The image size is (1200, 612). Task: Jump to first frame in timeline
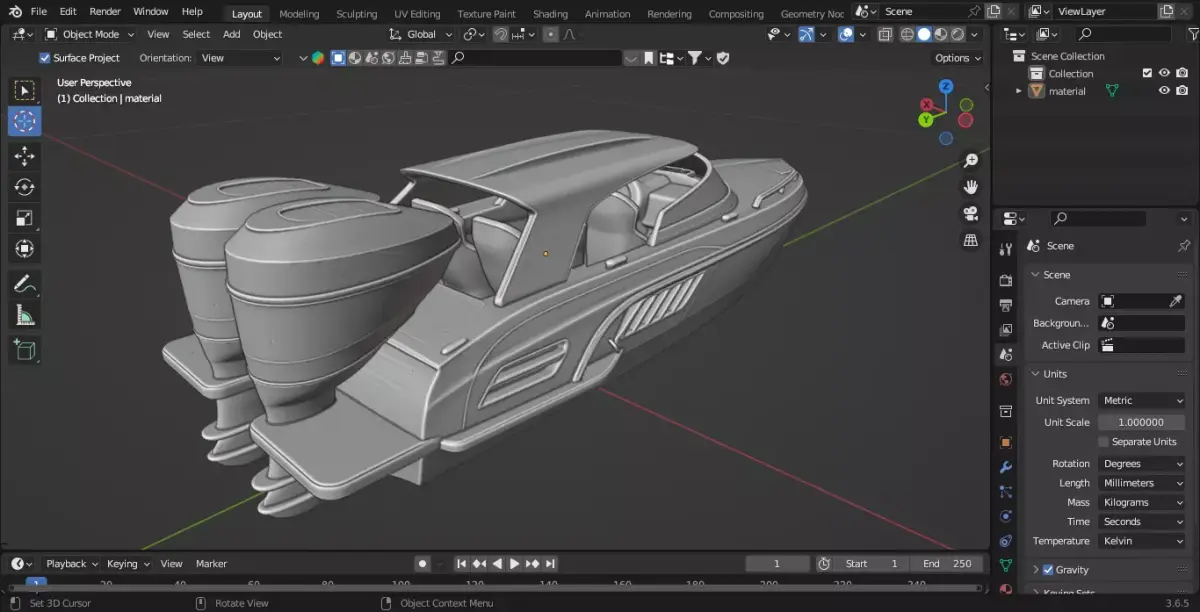coord(462,564)
